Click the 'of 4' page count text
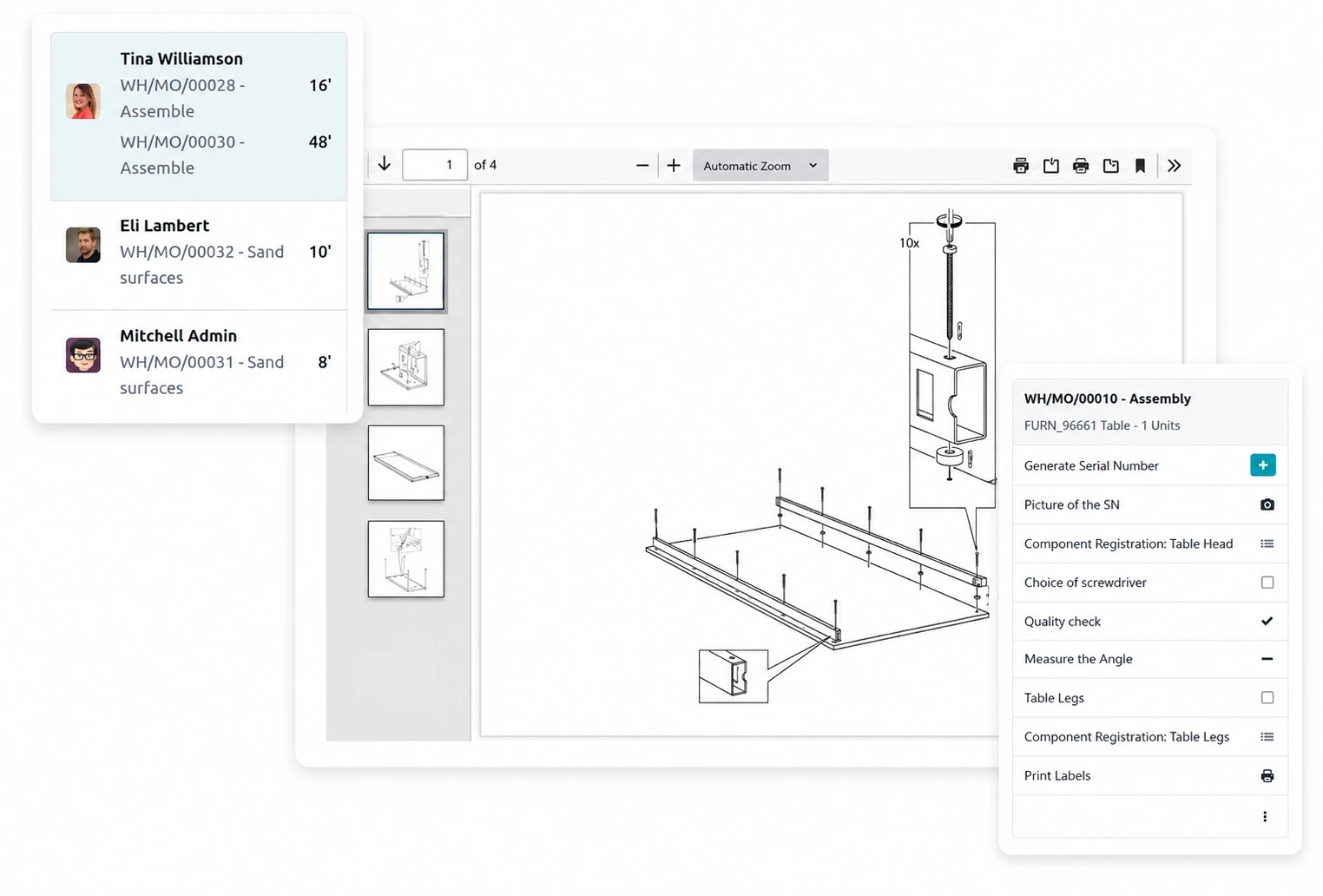This screenshot has width=1323, height=896. point(485,165)
